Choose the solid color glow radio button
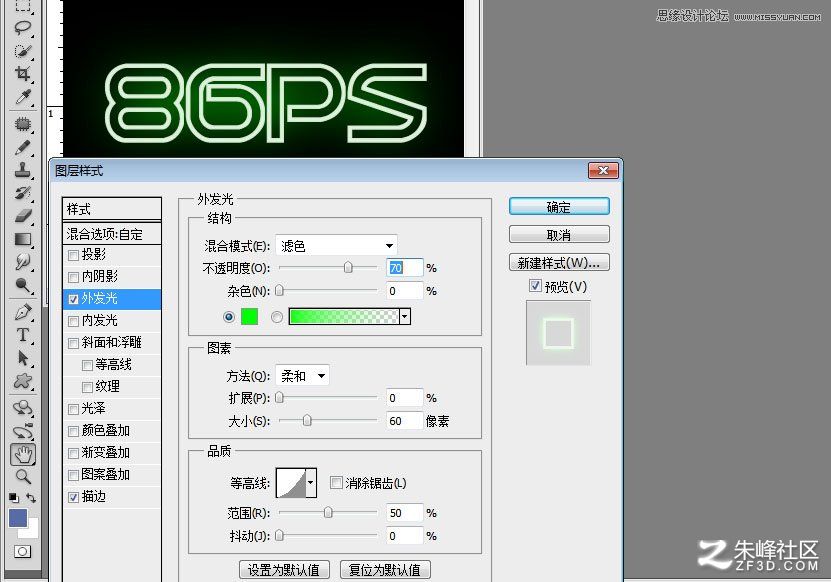The height and width of the screenshot is (582, 831). 228,317
